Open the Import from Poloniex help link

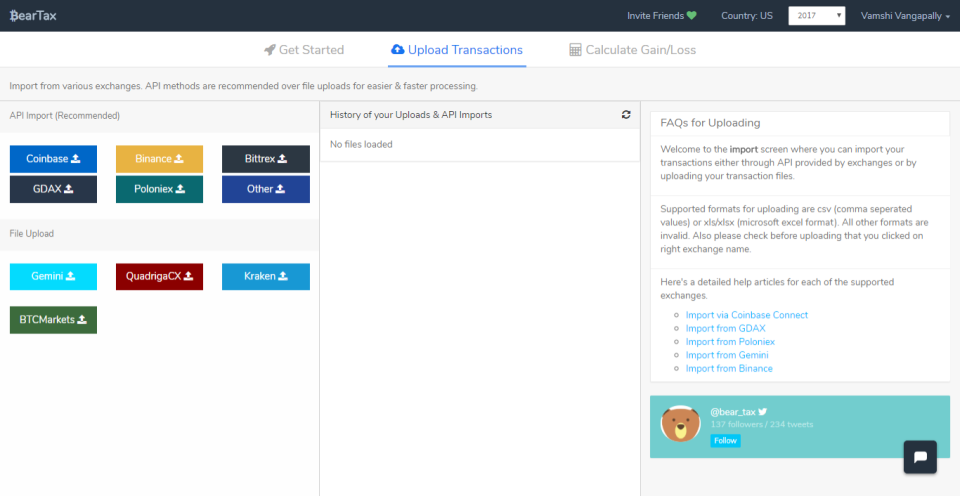[730, 342]
